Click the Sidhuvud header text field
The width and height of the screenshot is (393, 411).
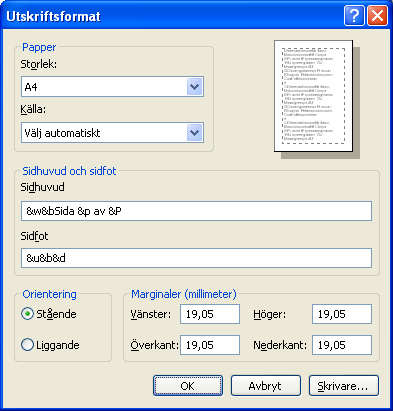tap(196, 211)
